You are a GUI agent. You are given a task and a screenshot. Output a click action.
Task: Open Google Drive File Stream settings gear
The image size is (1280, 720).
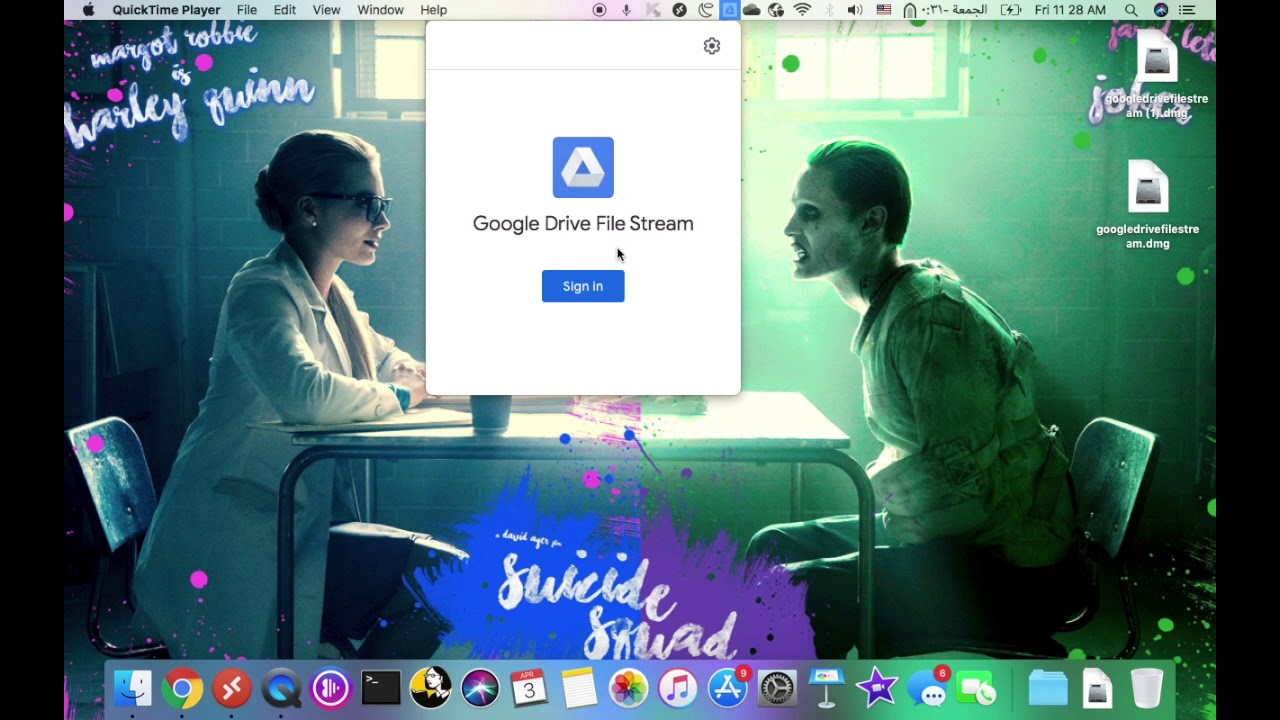pyautogui.click(x=712, y=46)
